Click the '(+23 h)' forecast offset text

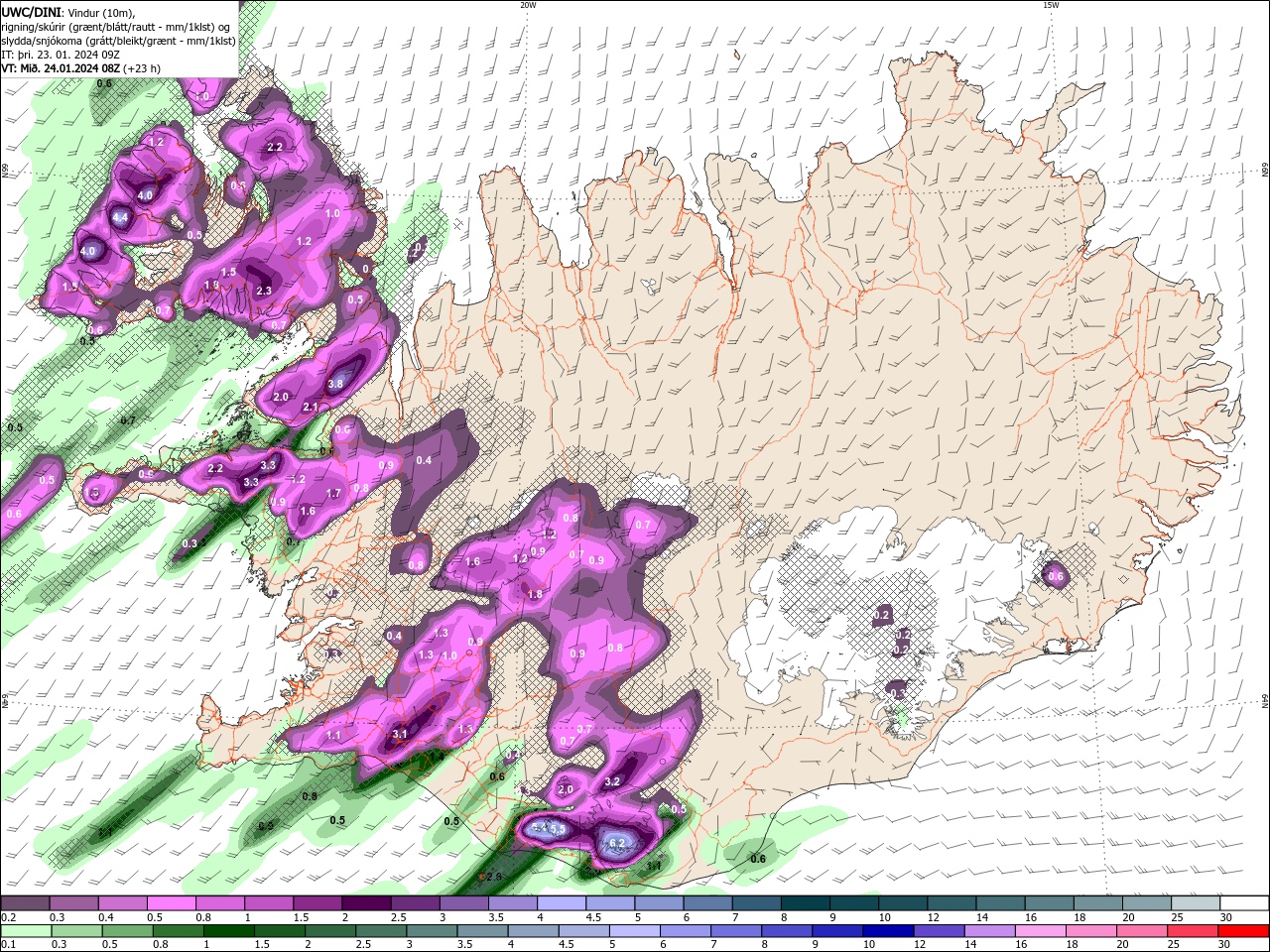pos(143,68)
